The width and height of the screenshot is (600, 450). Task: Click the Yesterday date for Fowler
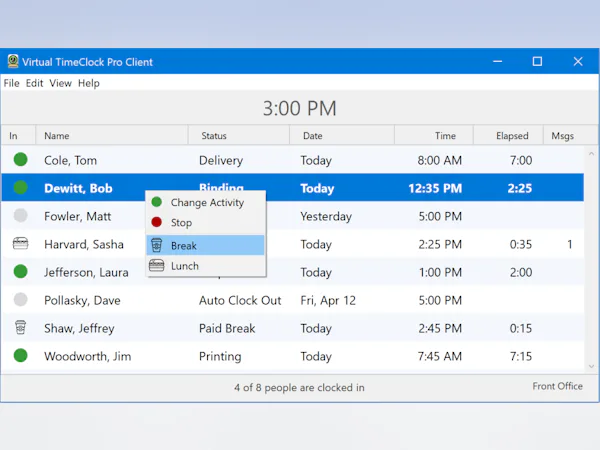[326, 216]
